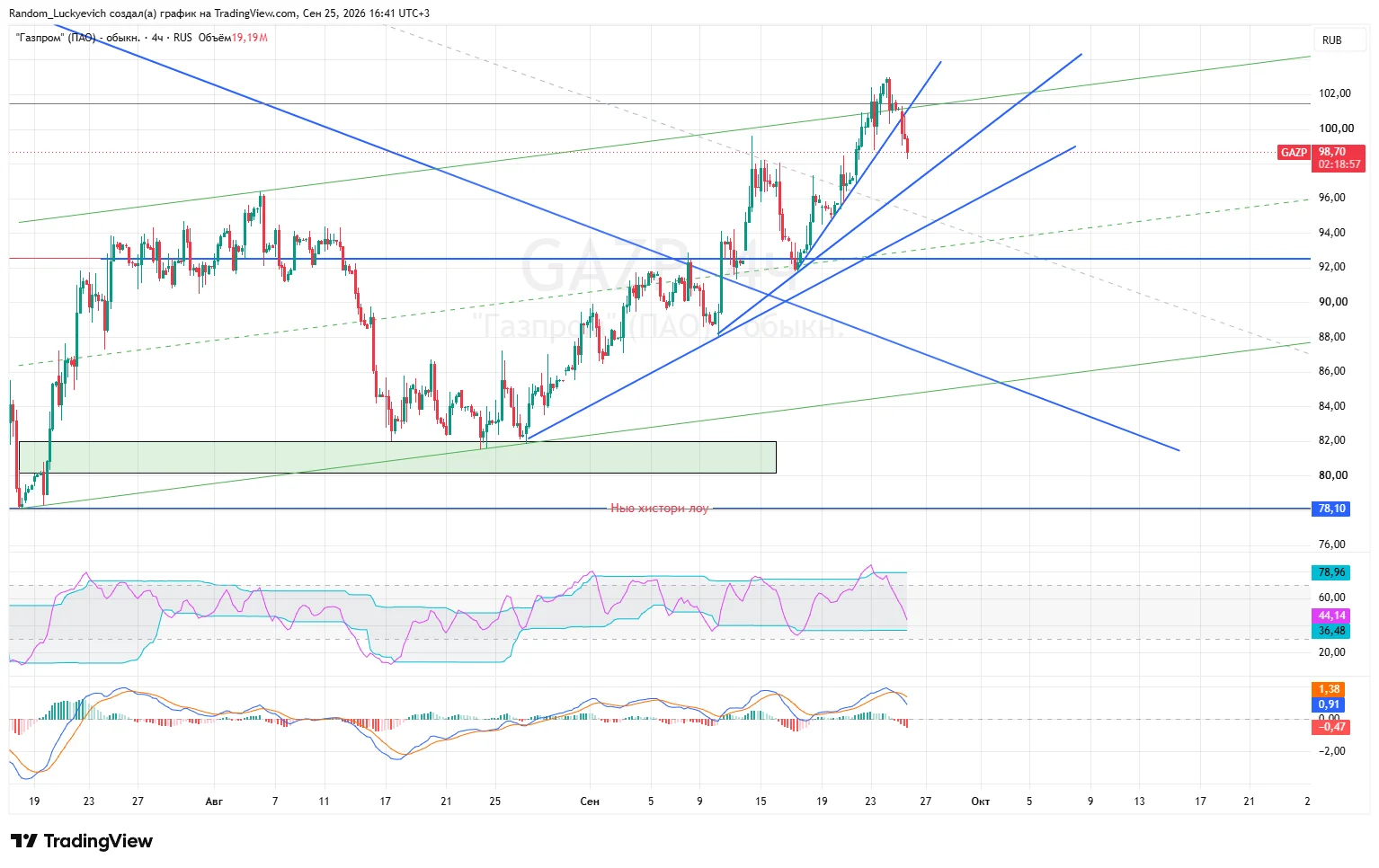Click the -0,47 histogram value label

[1331, 726]
